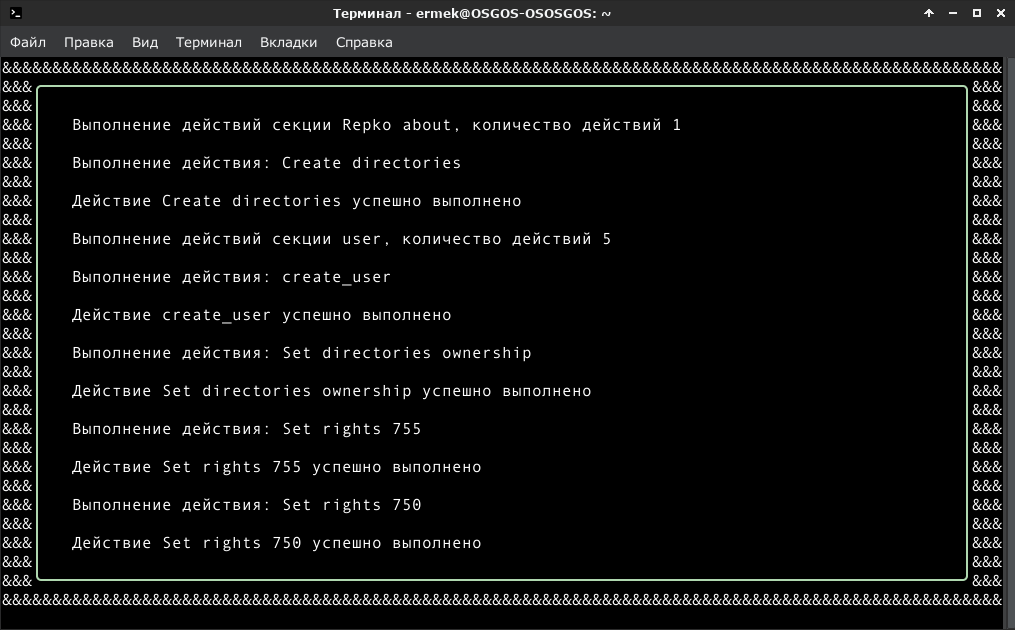1015x630 pixels.
Task: Close the terminal window
Action: pyautogui.click(x=1001, y=13)
